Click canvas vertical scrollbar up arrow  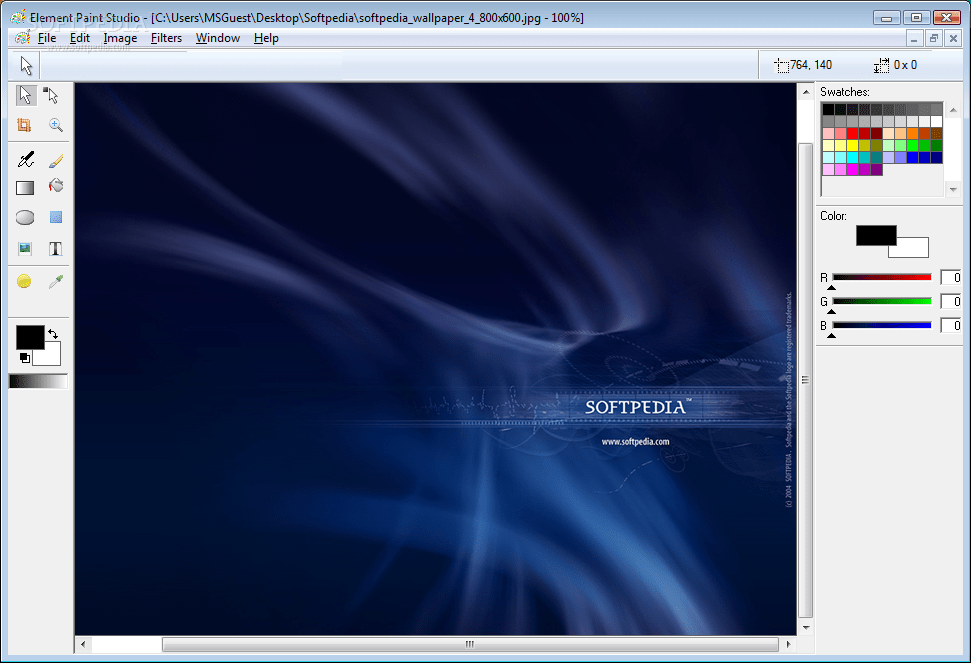[x=806, y=92]
